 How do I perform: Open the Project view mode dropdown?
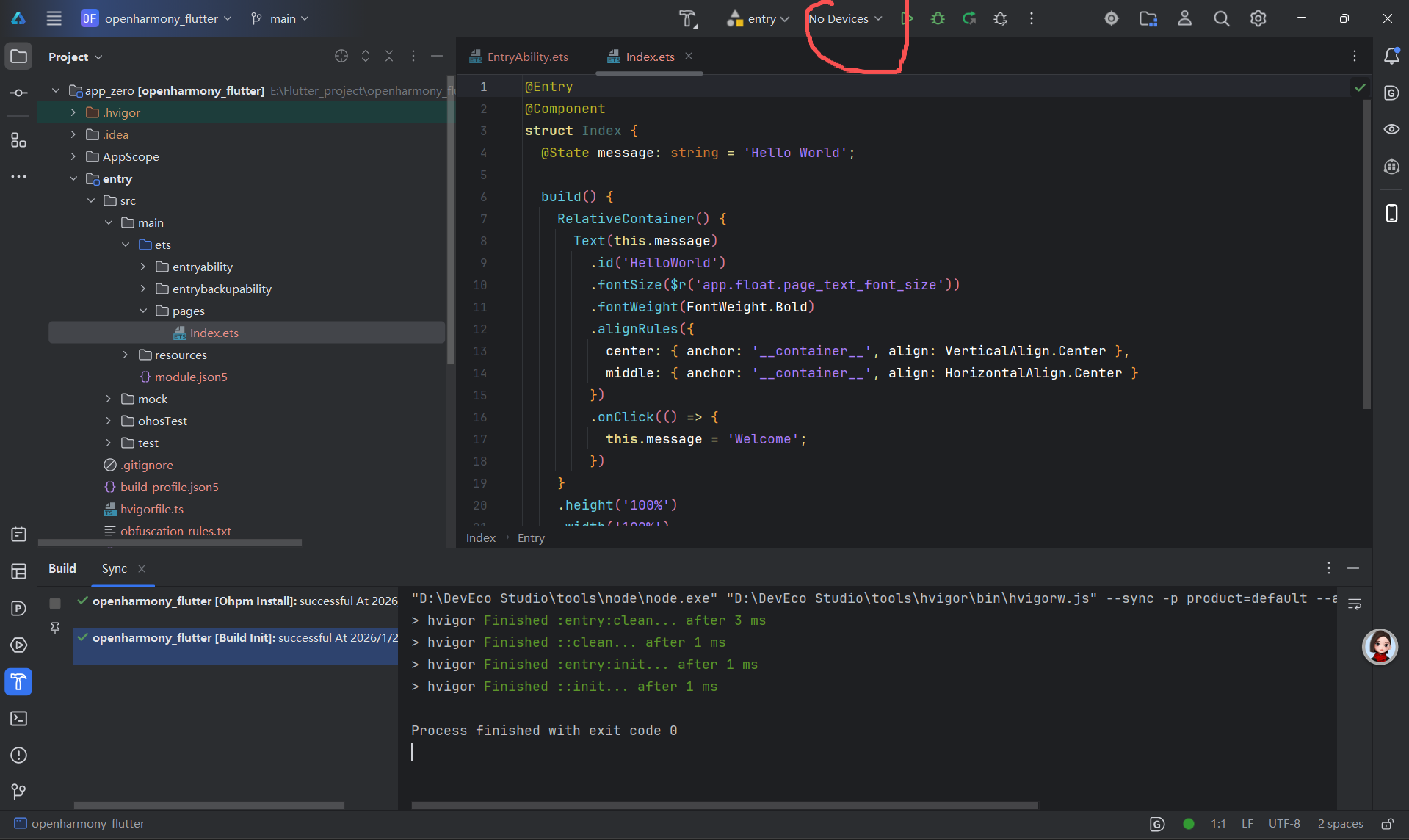76,57
